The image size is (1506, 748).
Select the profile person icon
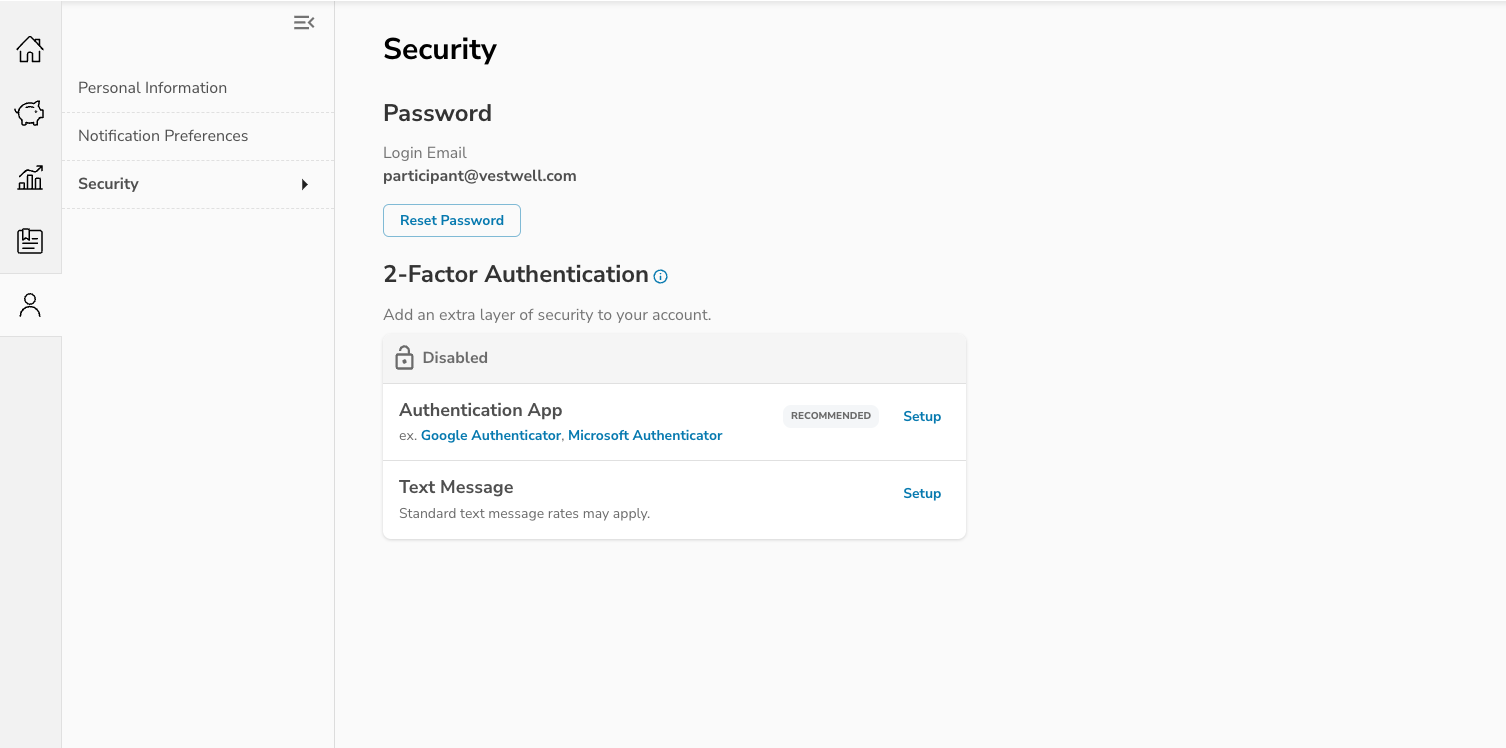(x=30, y=305)
